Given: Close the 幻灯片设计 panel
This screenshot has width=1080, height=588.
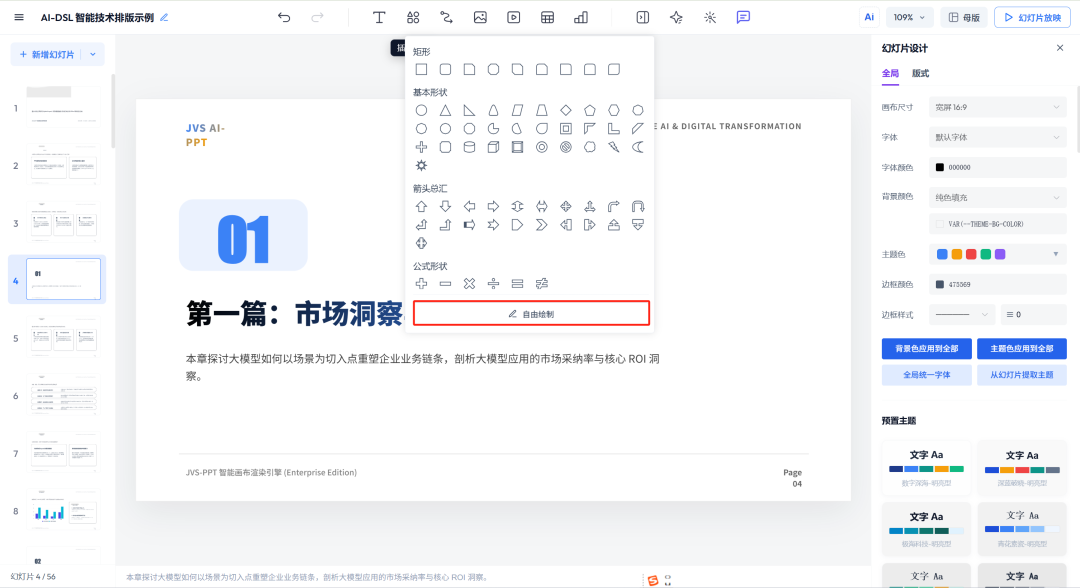Looking at the screenshot, I should point(1060,48).
